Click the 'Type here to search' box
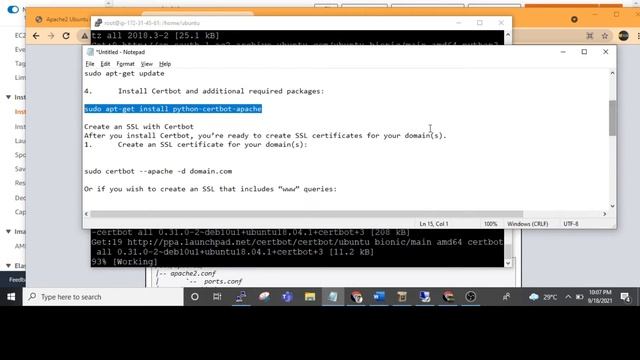The width and height of the screenshot is (640, 360). pos(103,297)
